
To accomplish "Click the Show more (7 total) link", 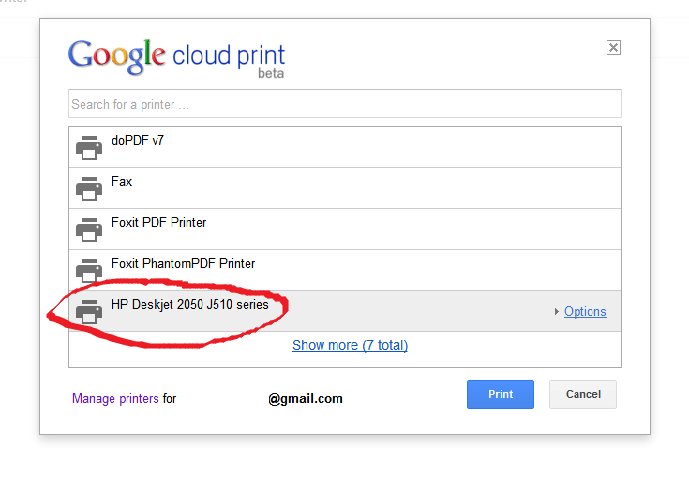I will [350, 346].
